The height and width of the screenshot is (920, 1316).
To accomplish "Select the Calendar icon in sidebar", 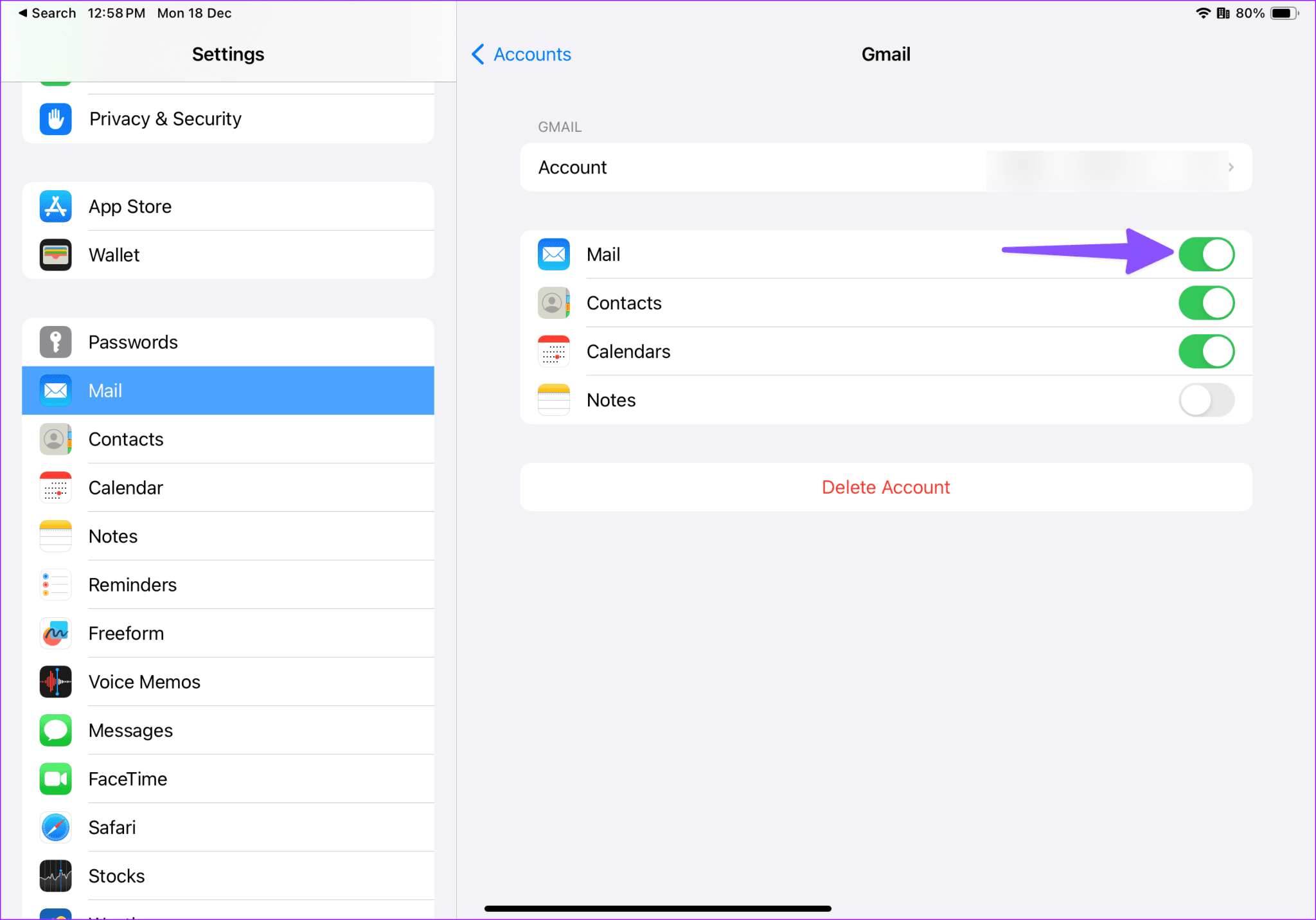I will tap(55, 487).
